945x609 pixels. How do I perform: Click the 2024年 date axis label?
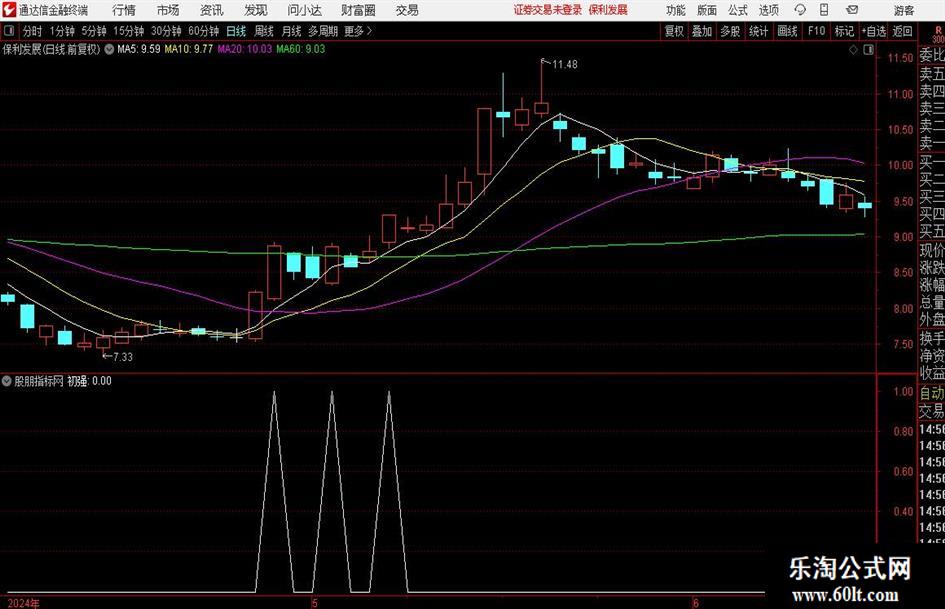click(x=24, y=603)
